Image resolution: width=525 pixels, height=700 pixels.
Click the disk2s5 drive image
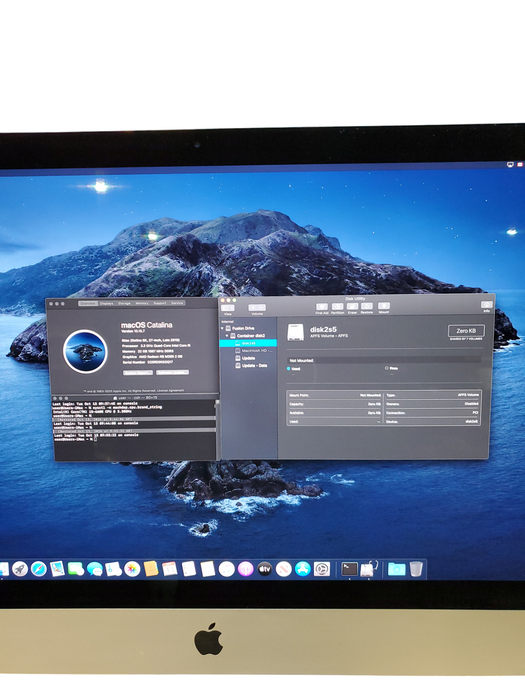295,332
